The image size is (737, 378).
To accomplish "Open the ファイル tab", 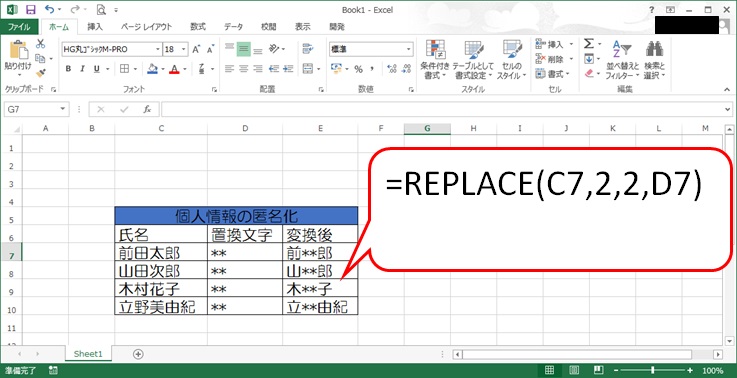I will tap(19, 27).
